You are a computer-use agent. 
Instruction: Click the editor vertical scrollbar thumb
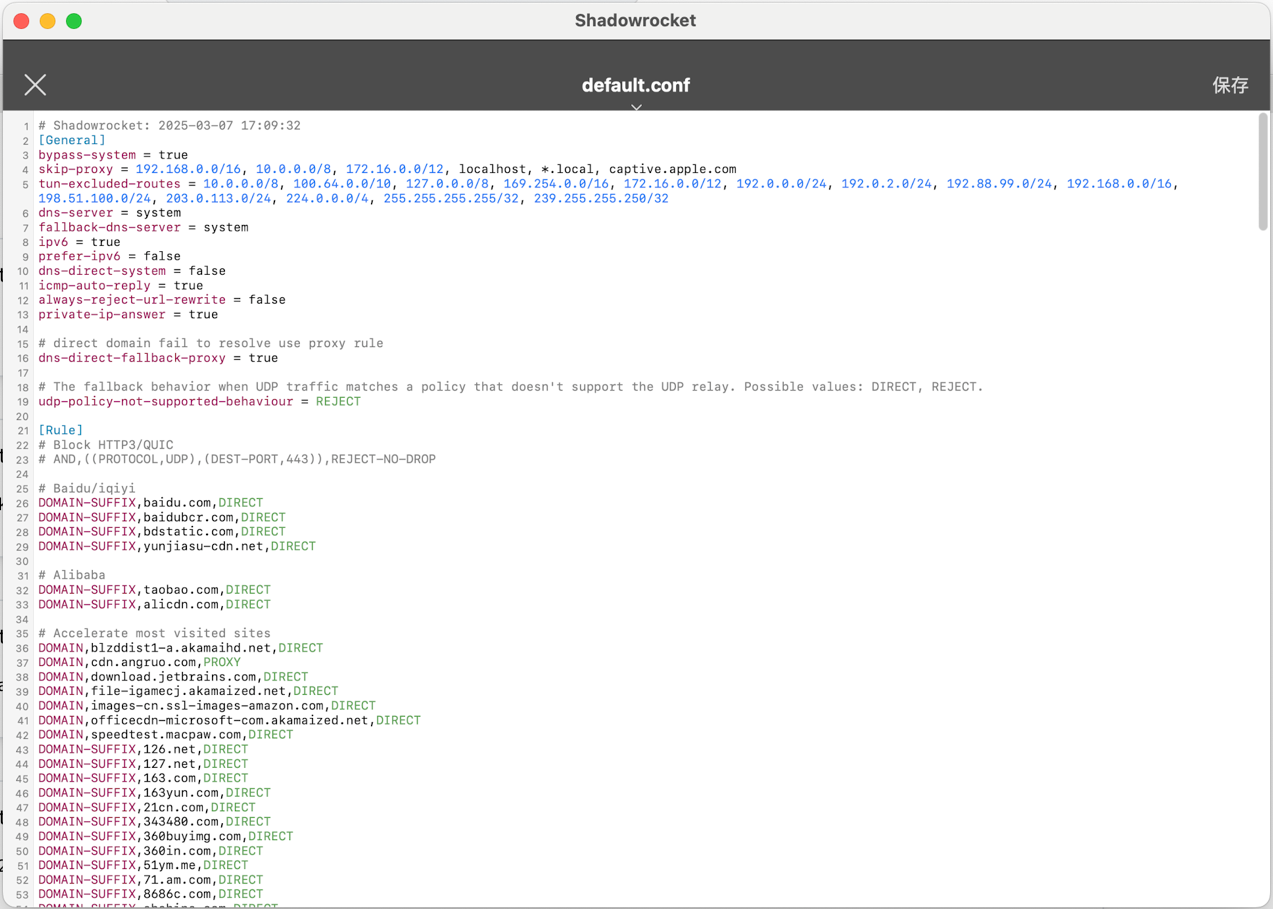[x=1263, y=172]
